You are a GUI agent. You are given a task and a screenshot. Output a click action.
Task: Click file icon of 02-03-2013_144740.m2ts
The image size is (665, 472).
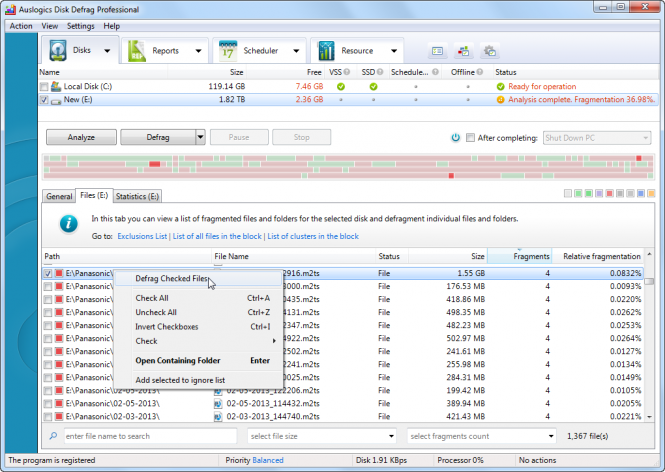pyautogui.click(x=218, y=417)
